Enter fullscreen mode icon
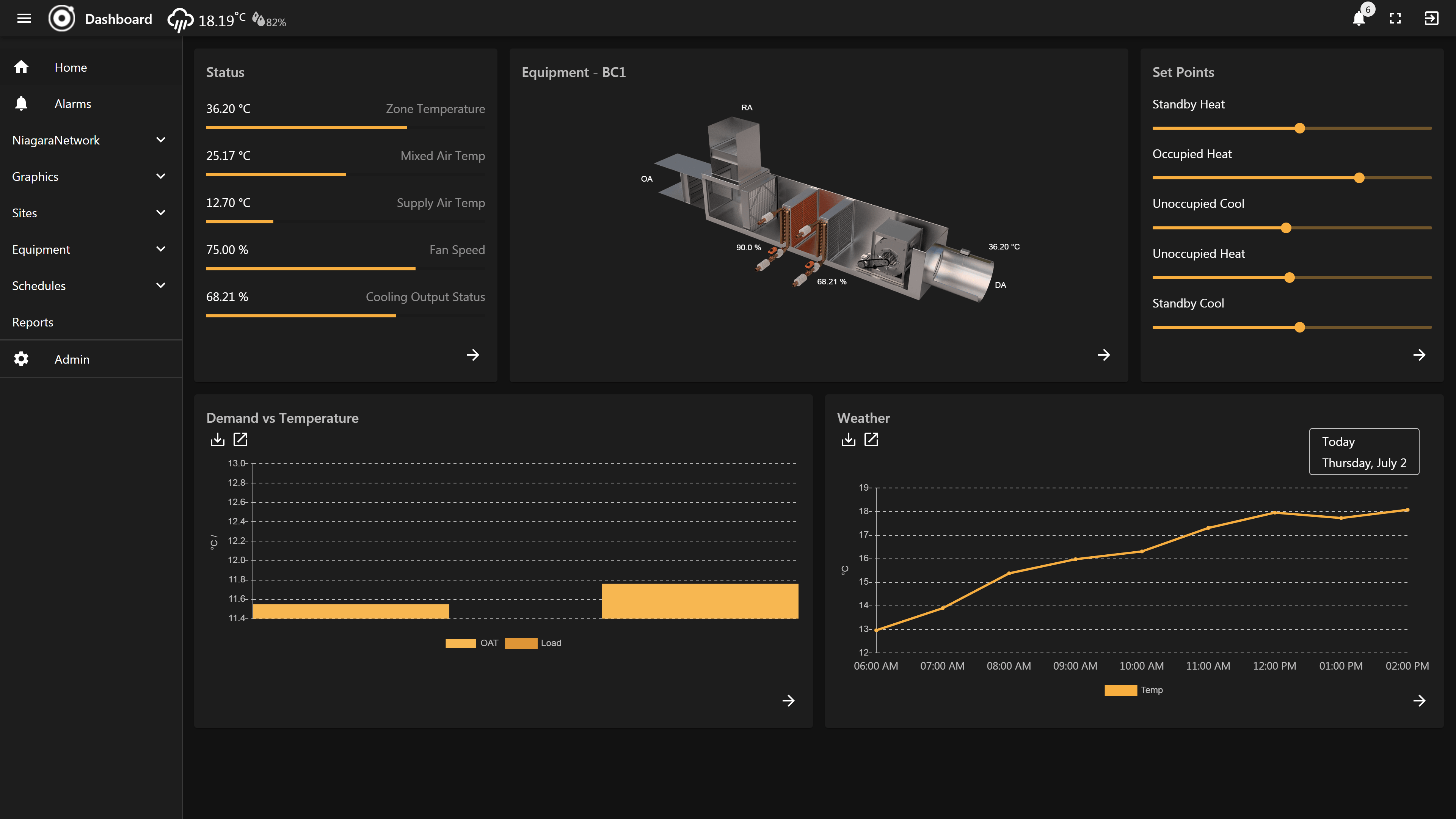 1395,19
